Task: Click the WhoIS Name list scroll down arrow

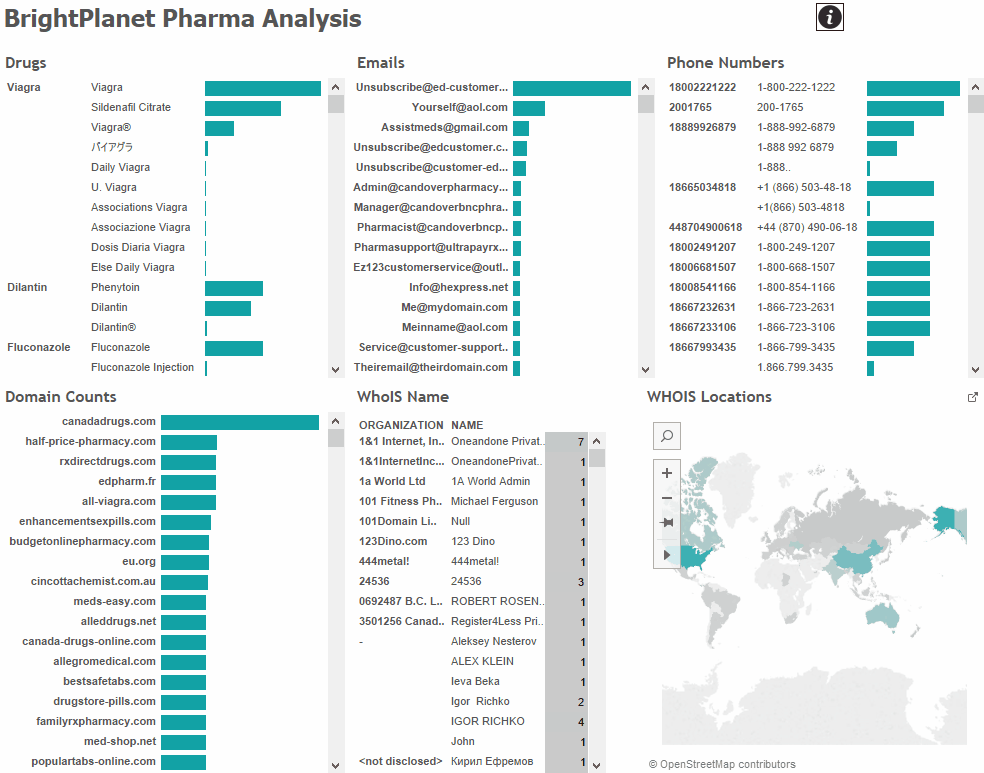Action: (x=597, y=765)
